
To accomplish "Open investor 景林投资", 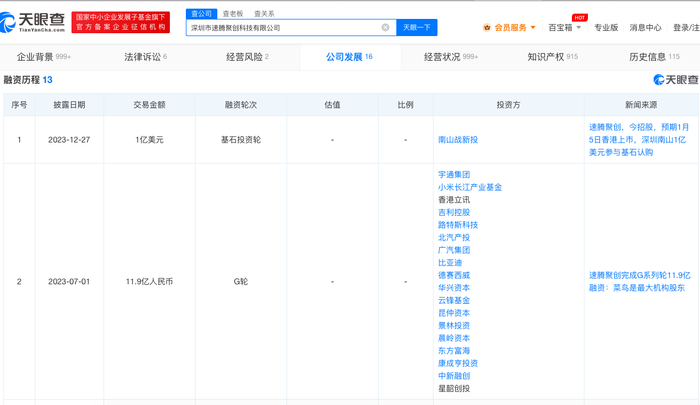I will pyautogui.click(x=454, y=325).
